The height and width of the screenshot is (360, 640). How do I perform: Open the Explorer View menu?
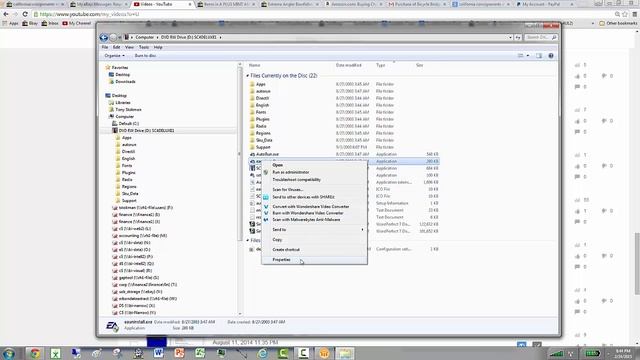tap(129, 47)
